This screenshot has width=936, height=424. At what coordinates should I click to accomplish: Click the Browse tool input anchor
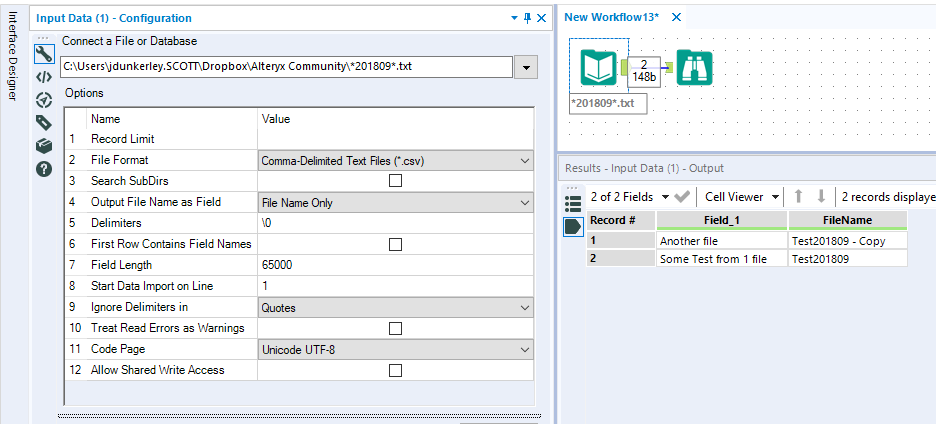pyautogui.click(x=669, y=67)
